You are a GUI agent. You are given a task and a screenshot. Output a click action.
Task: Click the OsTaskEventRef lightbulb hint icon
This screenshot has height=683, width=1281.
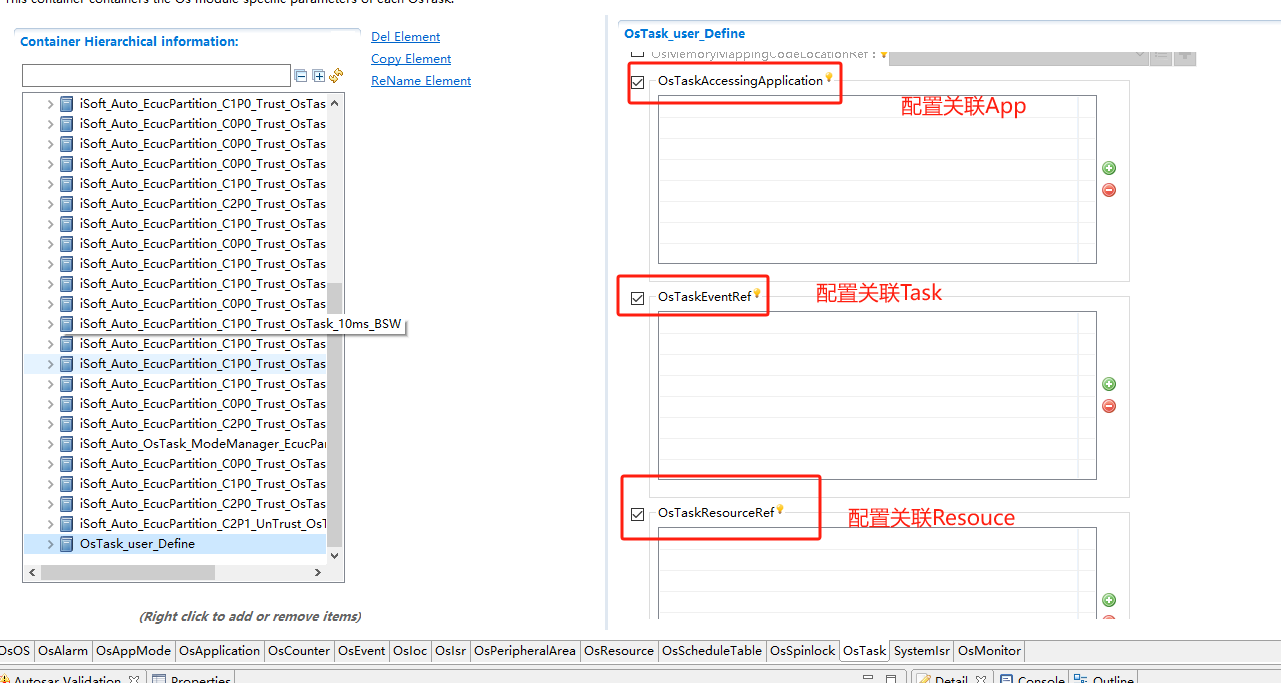pos(757,294)
